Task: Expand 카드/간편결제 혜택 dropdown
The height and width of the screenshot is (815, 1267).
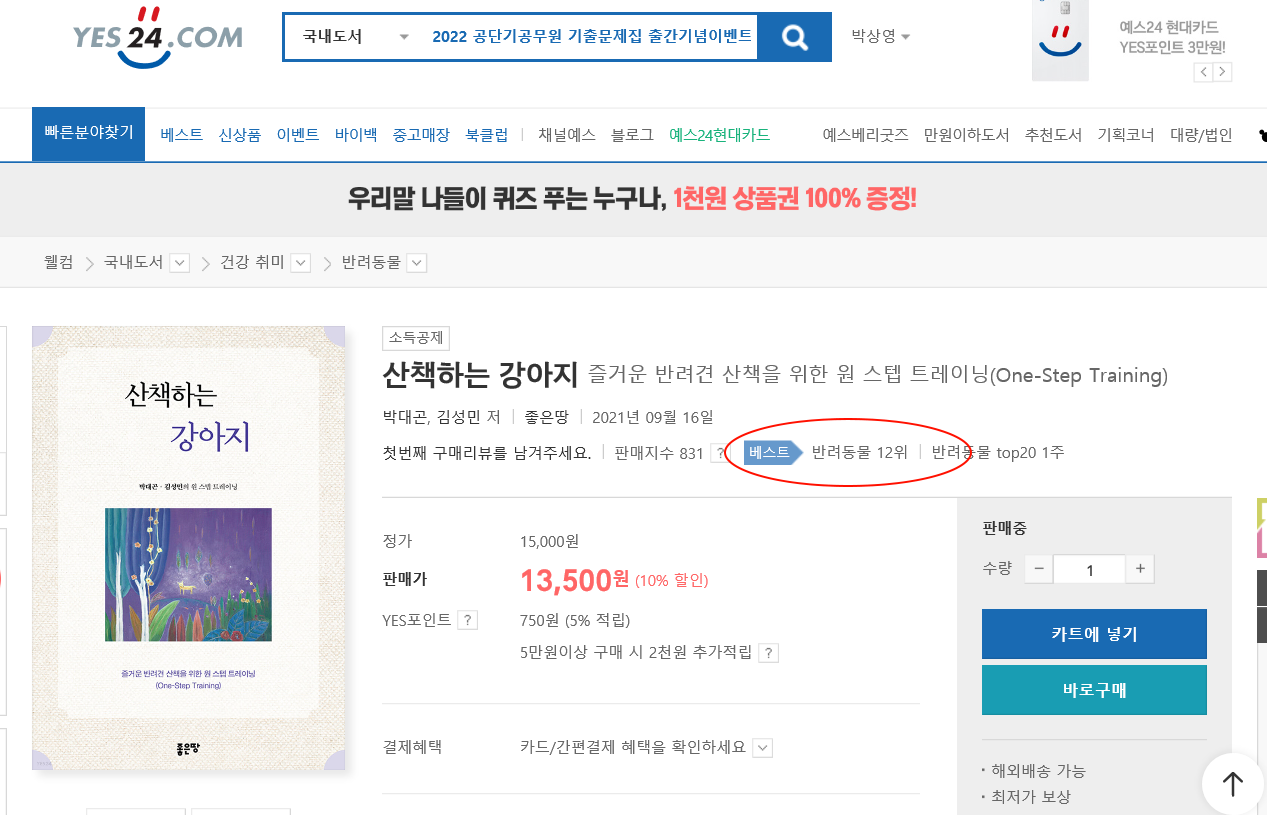Action: pyautogui.click(x=763, y=748)
